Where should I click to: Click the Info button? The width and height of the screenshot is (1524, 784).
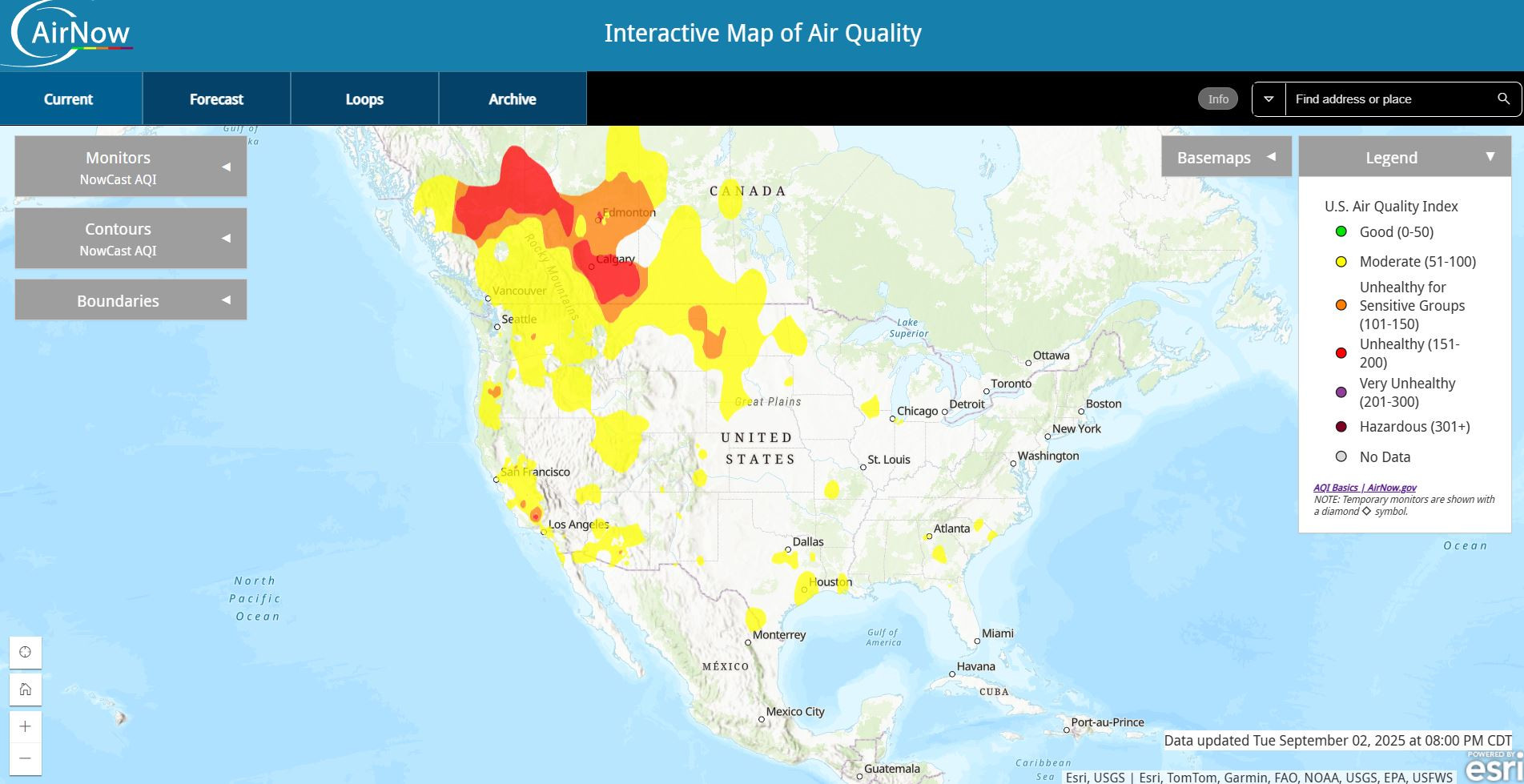[x=1218, y=99]
